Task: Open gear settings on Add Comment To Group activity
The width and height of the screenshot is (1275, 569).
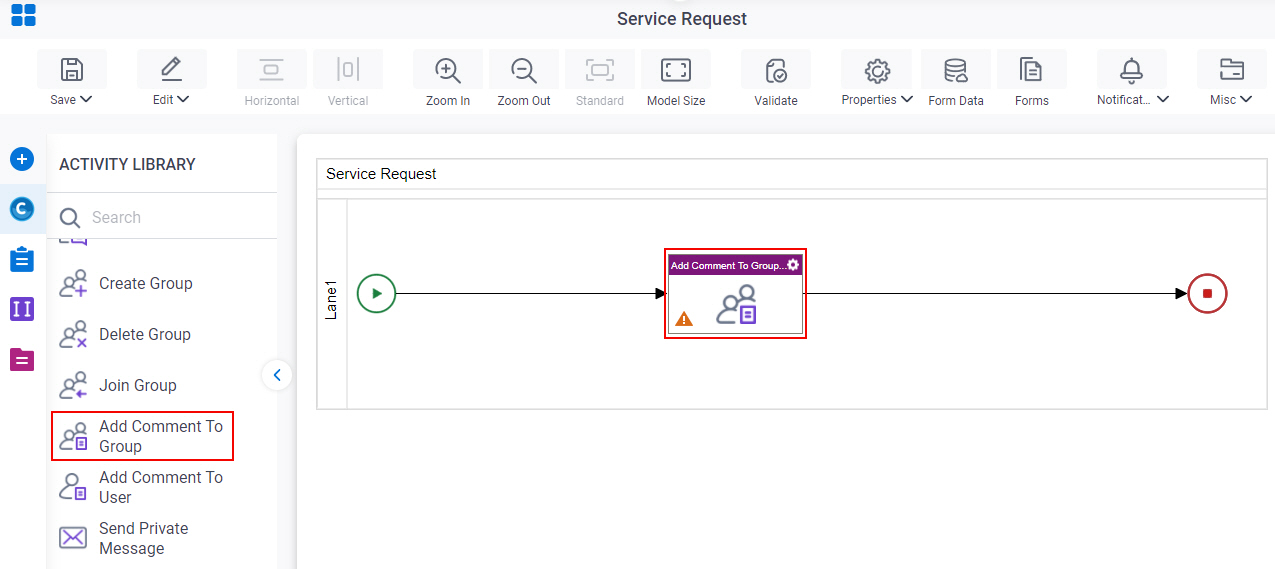Action: 793,265
